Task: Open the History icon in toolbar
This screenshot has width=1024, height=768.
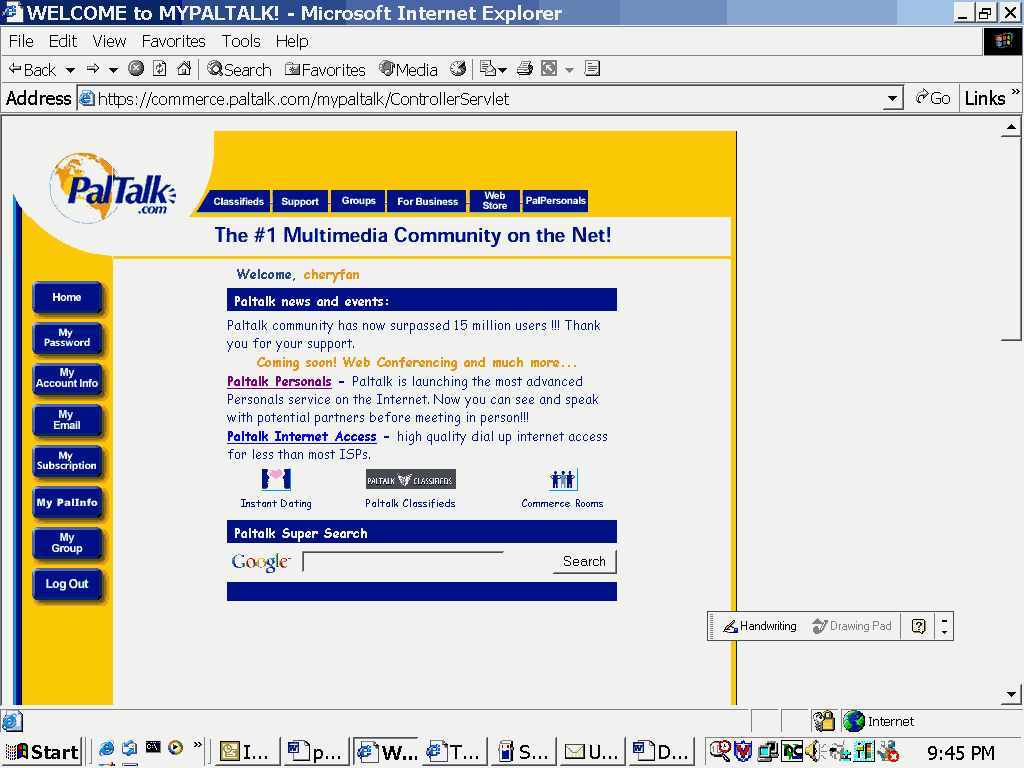Action: [x=458, y=68]
